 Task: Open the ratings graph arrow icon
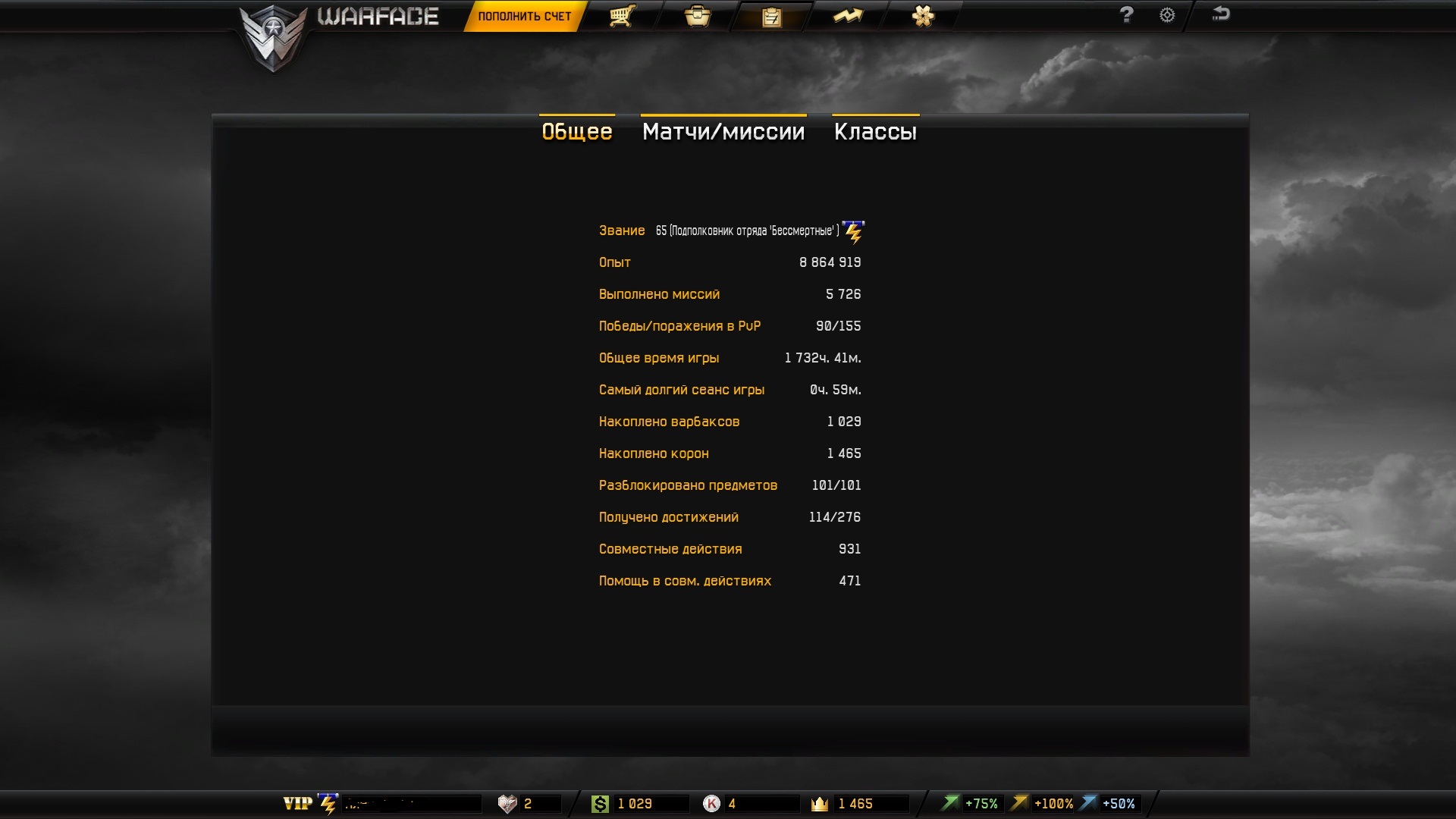tap(847, 16)
